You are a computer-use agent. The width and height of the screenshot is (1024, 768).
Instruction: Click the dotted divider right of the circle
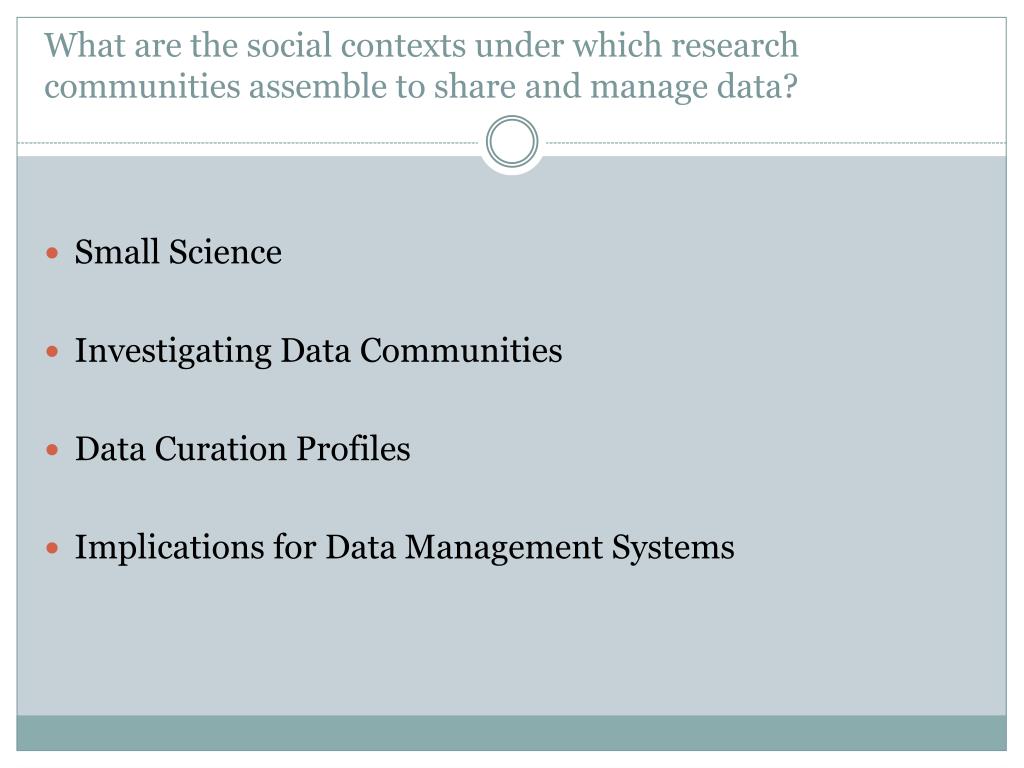pyautogui.click(x=776, y=142)
